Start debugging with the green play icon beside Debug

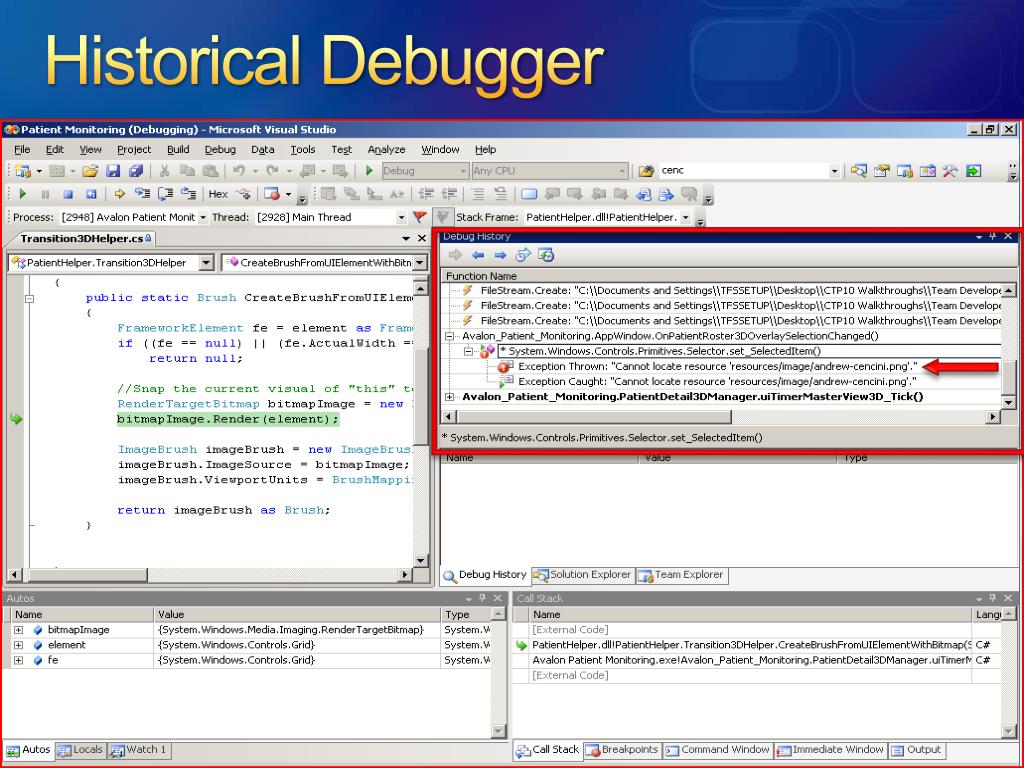point(369,171)
